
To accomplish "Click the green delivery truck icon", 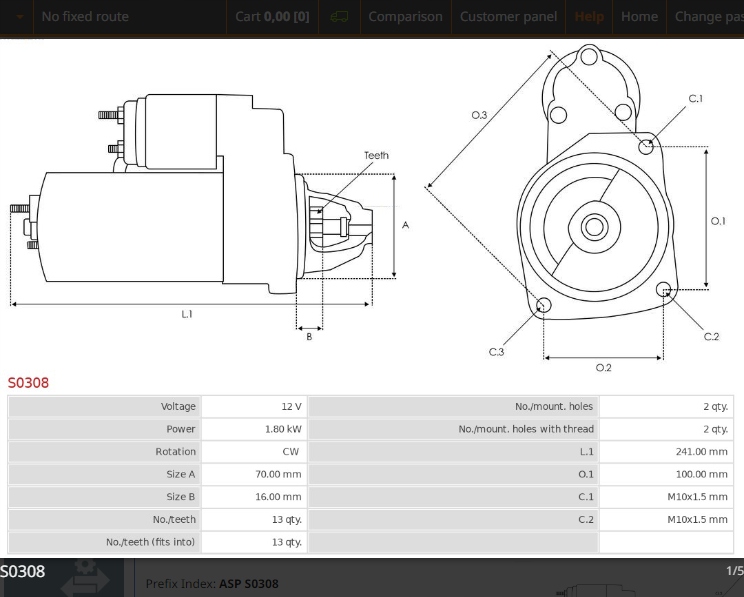I will 339,17.
